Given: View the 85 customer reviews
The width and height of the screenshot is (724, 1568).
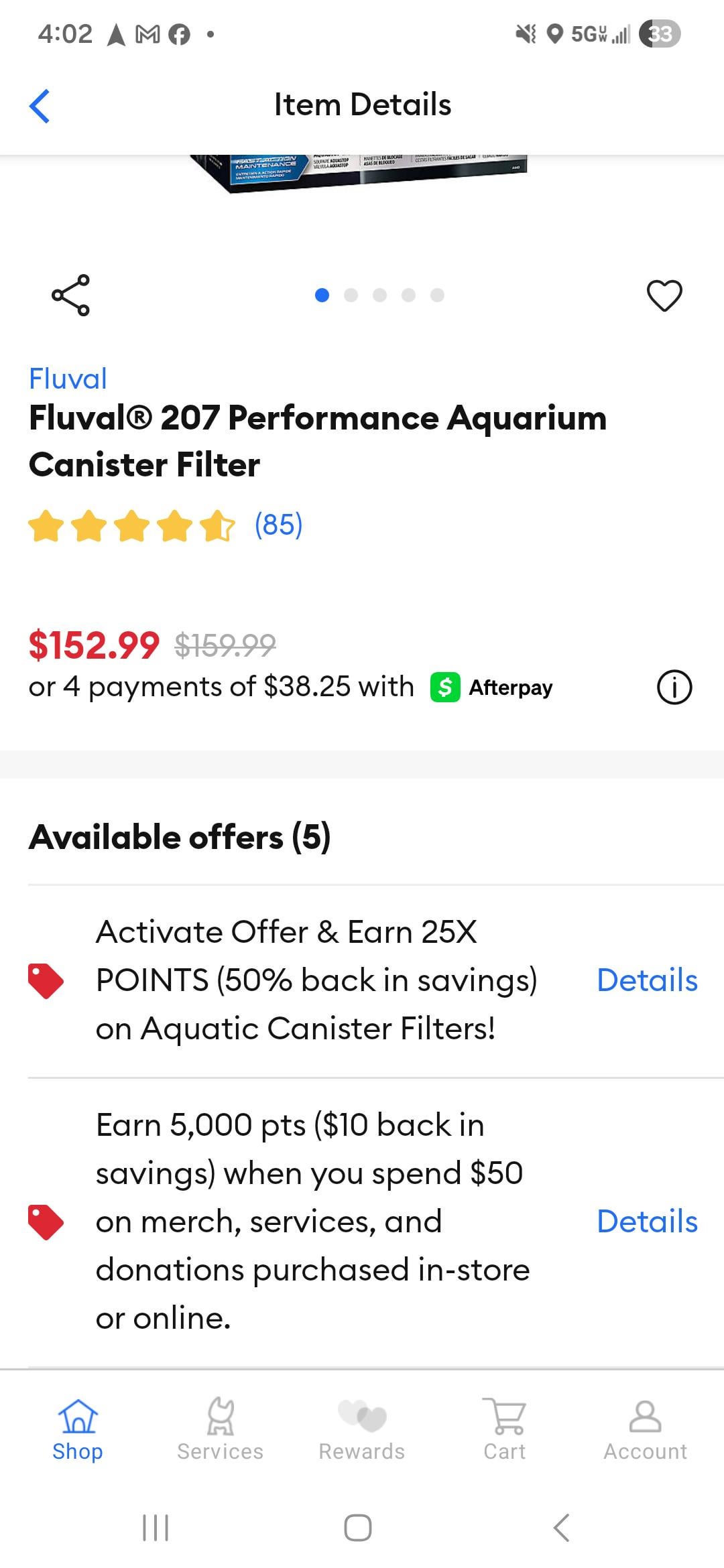Looking at the screenshot, I should [x=278, y=525].
